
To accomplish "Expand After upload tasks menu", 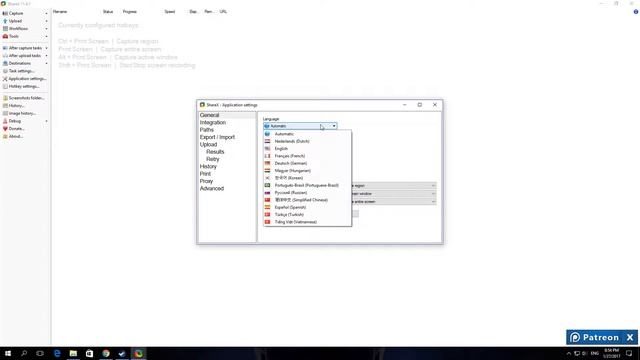I will (x=24, y=56).
